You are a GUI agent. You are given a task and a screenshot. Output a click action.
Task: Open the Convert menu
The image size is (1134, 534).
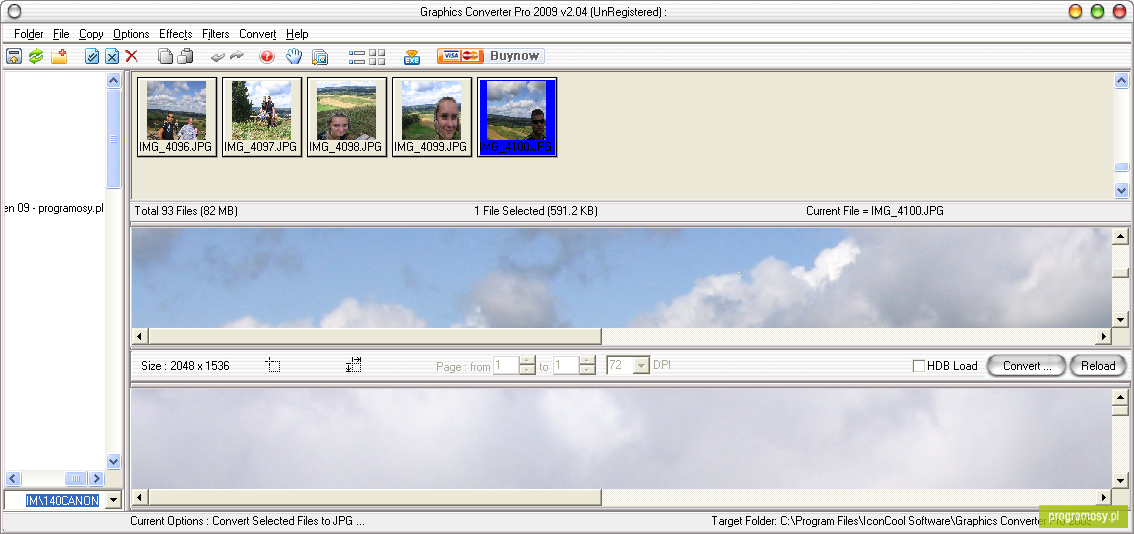click(x=257, y=34)
